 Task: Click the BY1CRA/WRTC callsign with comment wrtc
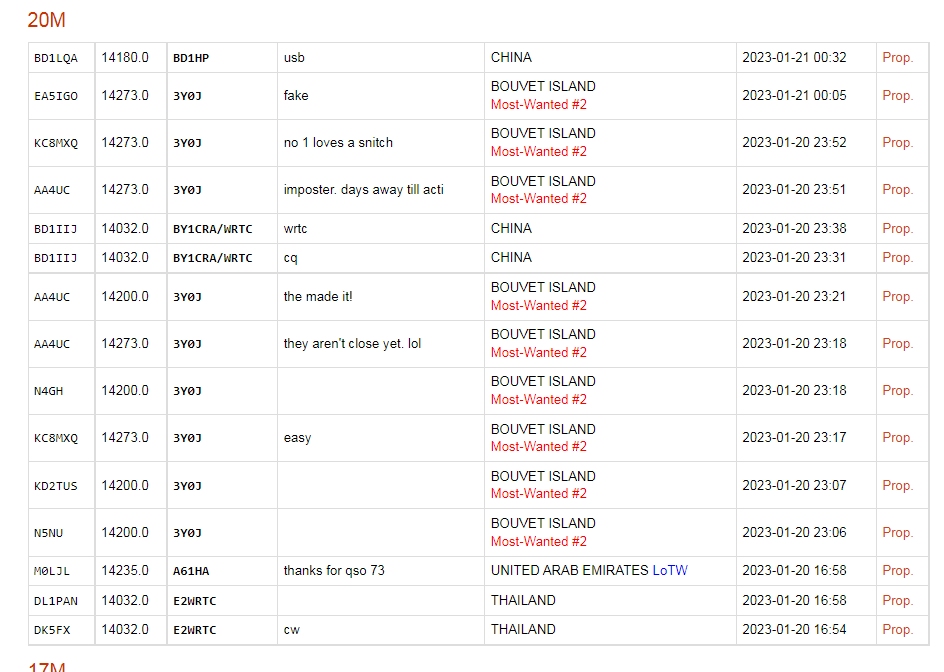point(212,229)
